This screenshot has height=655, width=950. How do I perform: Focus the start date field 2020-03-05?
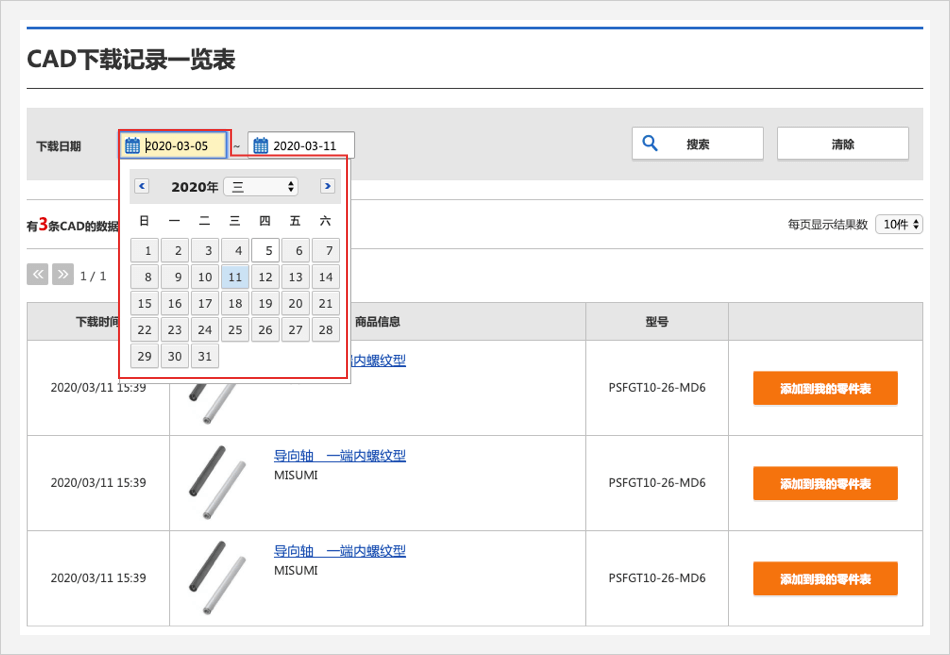coord(183,146)
